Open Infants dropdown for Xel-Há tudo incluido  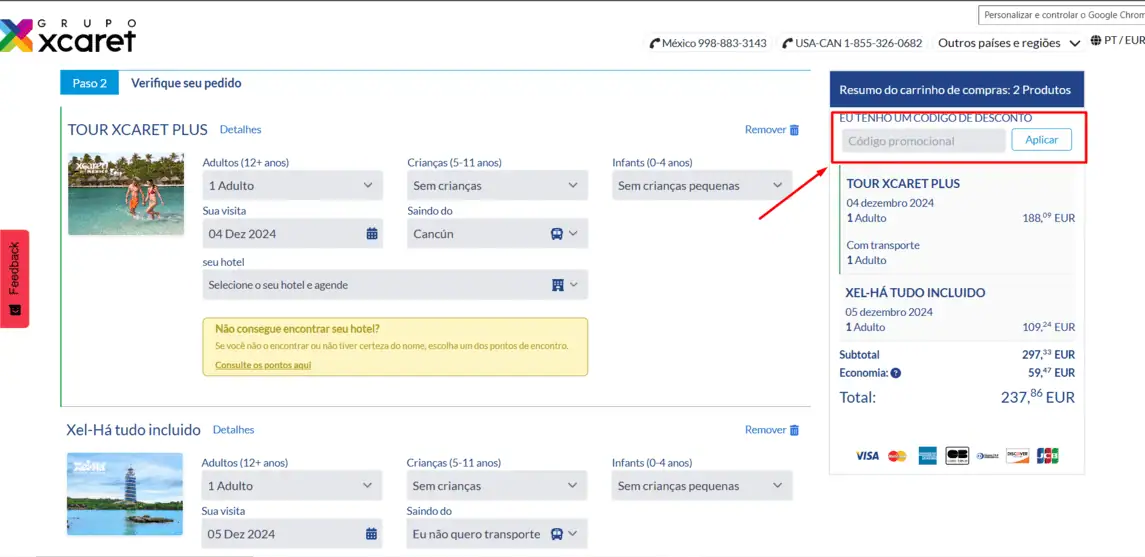[702, 485]
